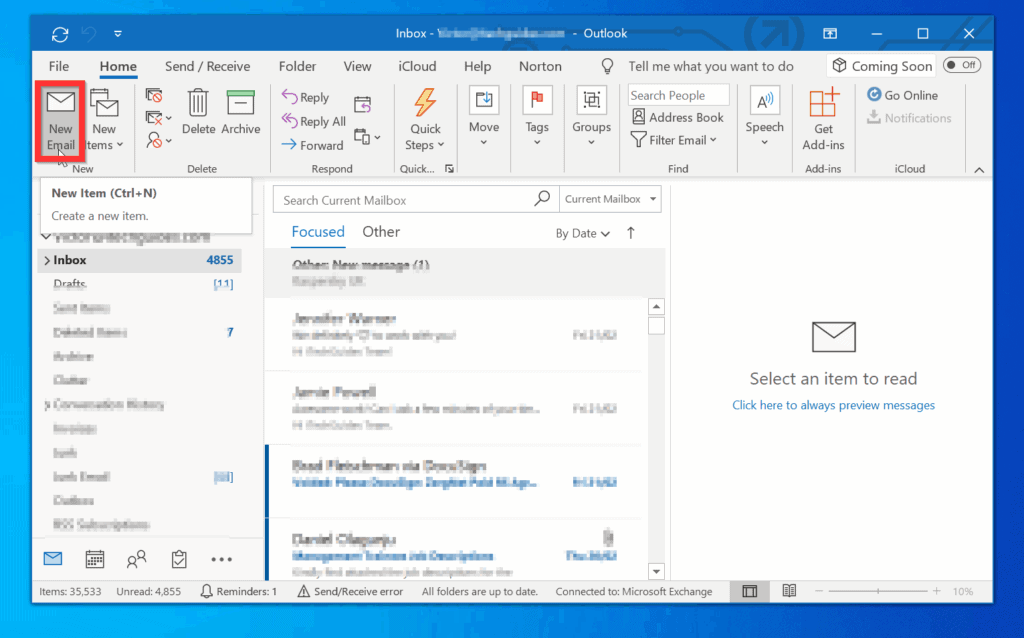Screen dimensions: 1024x638
Task: Expand the By Date sort dropdown
Action: (583, 233)
